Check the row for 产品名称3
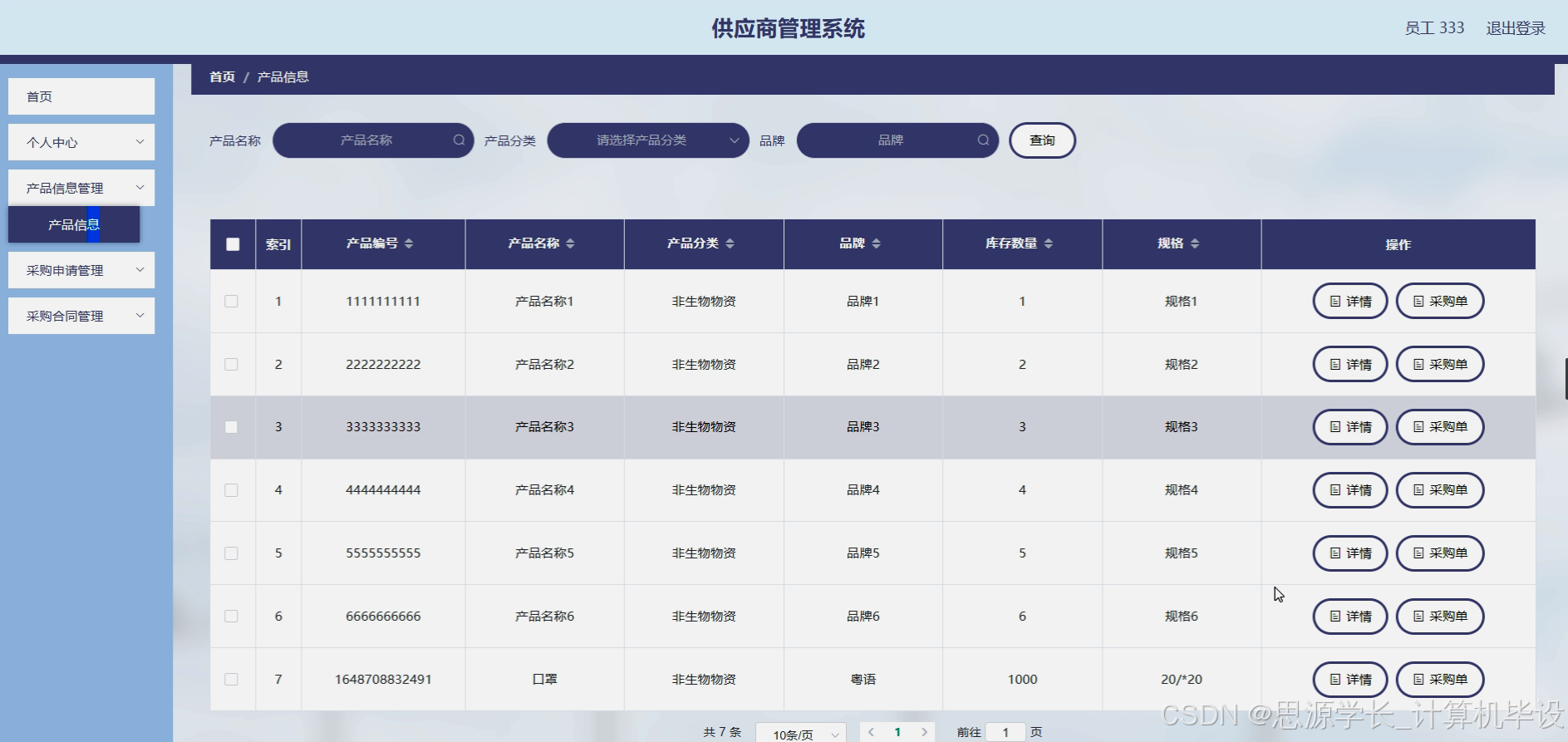Image resolution: width=1568 pixels, height=742 pixels. [232, 427]
